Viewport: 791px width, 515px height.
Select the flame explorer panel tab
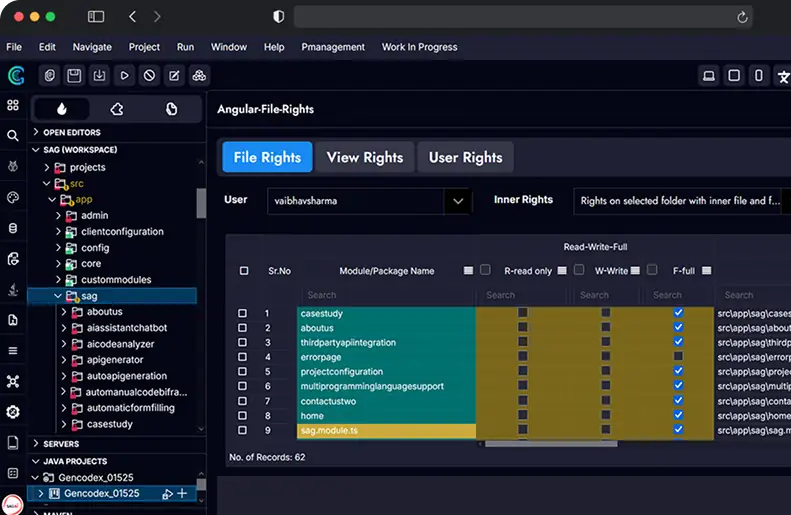pyautogui.click(x=62, y=109)
